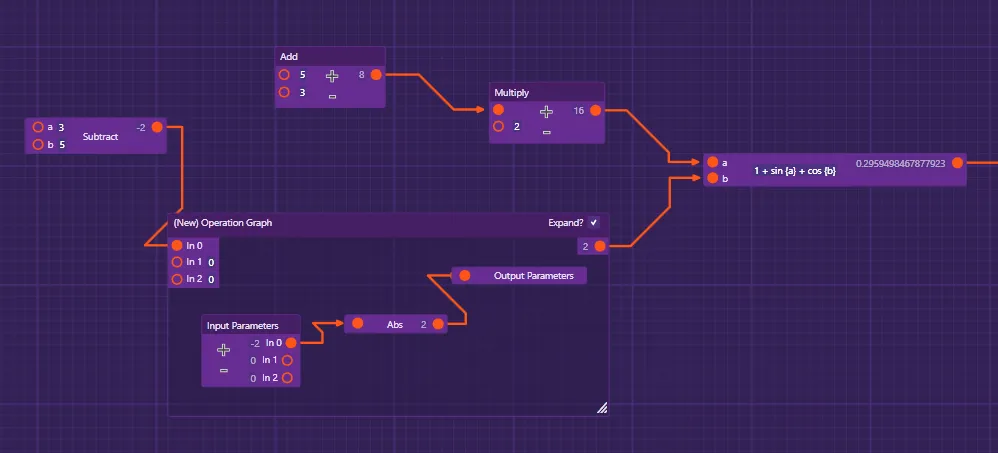Click Input Parameters In 2 output port
Image resolution: width=998 pixels, height=453 pixels.
point(287,378)
